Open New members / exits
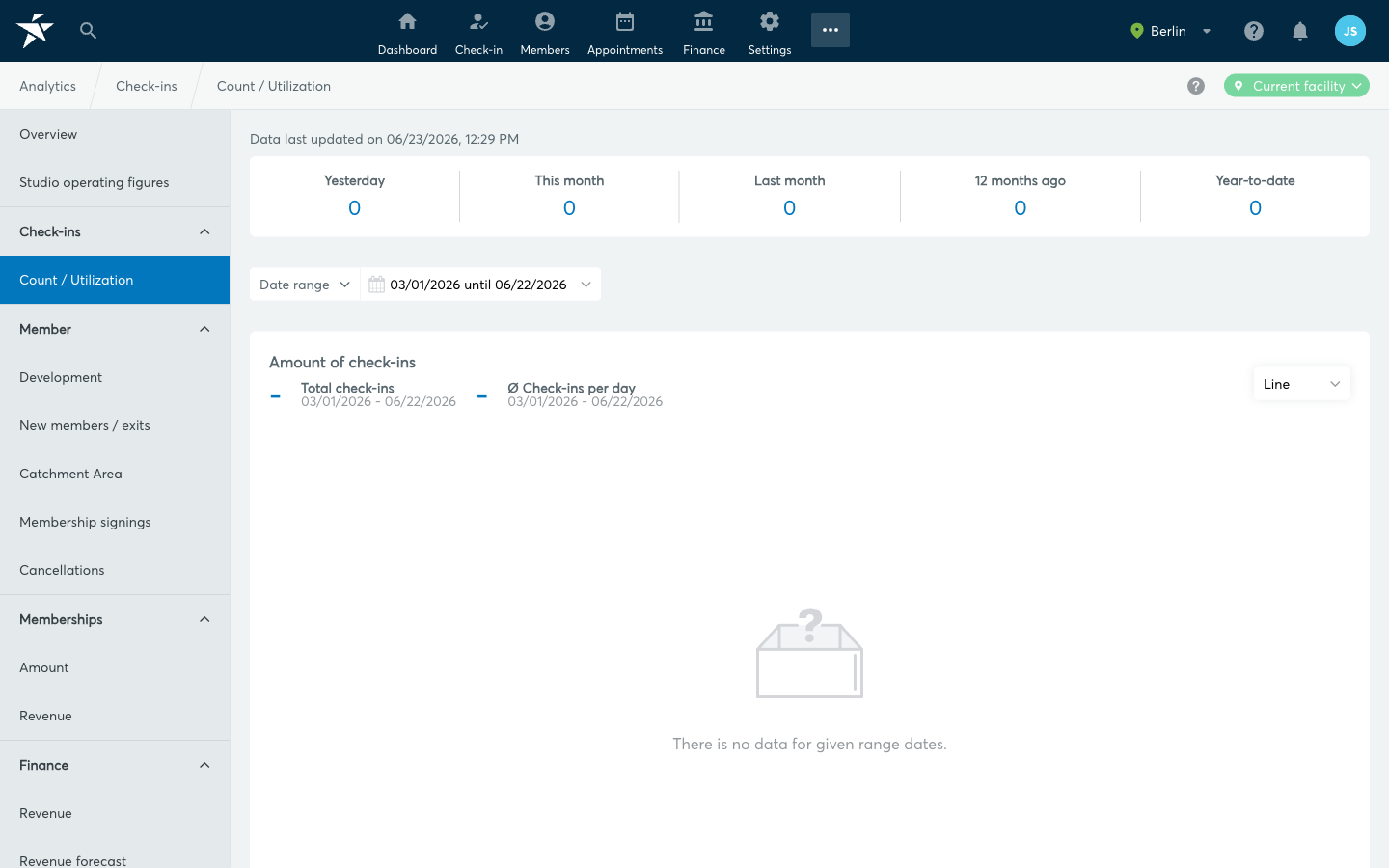This screenshot has width=1389, height=868. click(x=115, y=425)
